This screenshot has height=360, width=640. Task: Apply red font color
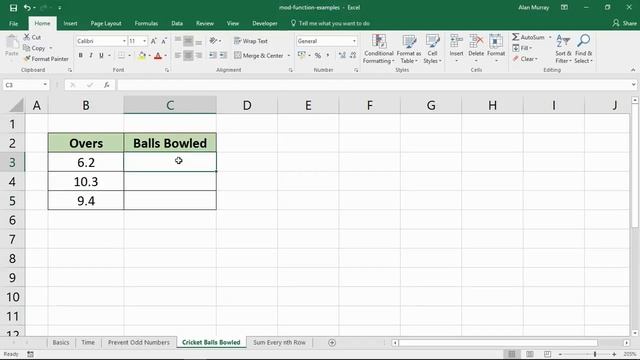coord(158,56)
